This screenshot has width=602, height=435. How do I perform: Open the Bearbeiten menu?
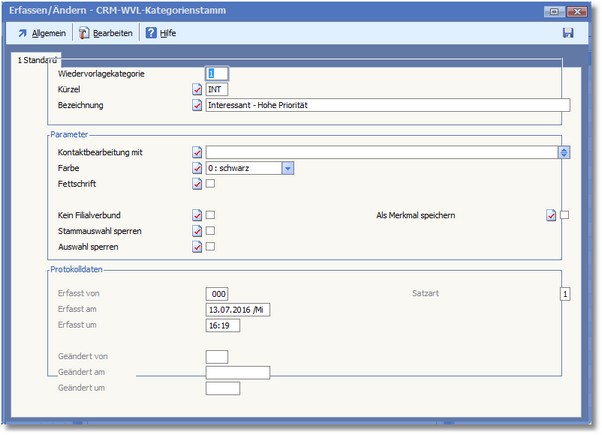[x=107, y=33]
